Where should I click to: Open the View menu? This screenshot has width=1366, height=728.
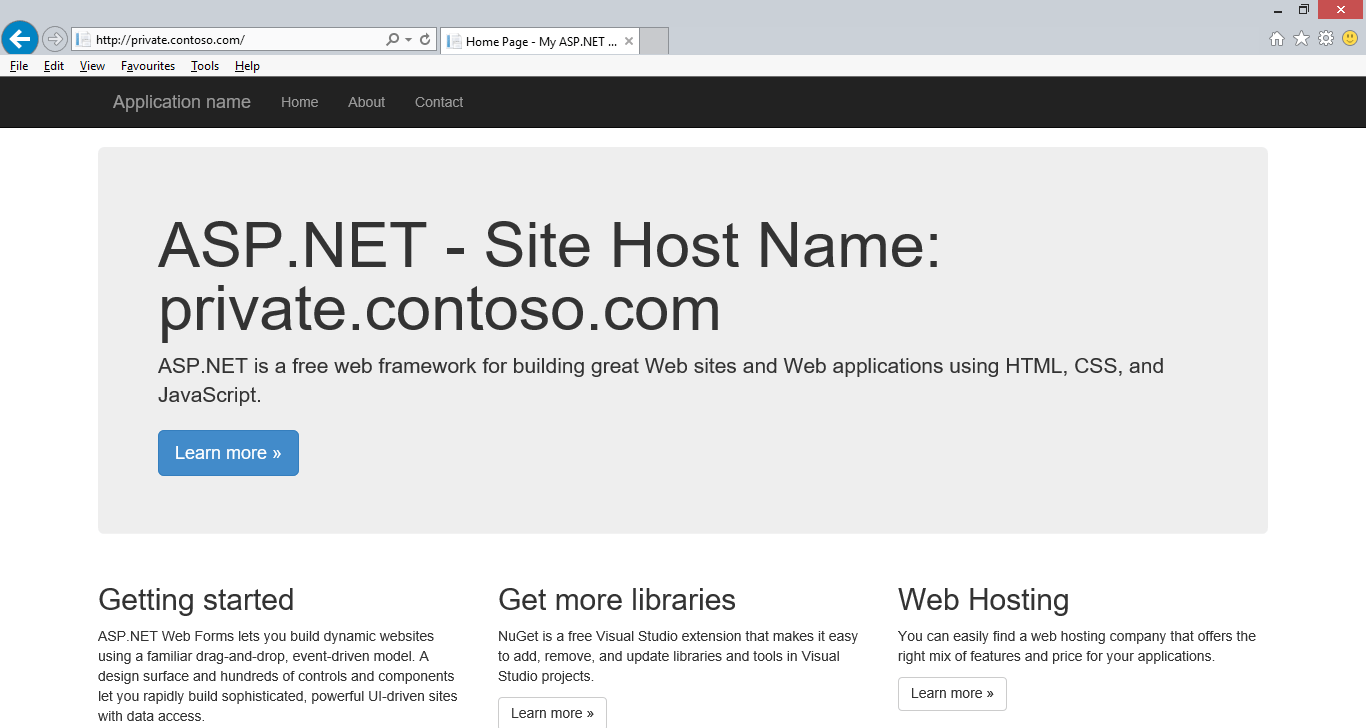(92, 66)
